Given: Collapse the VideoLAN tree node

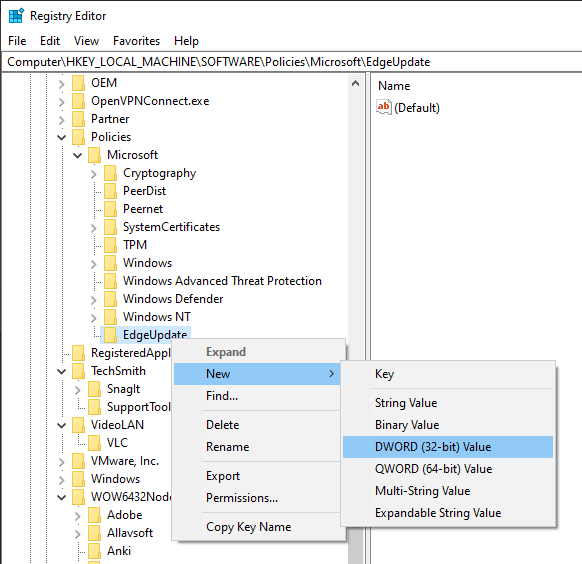Looking at the screenshot, I should click(x=62, y=425).
